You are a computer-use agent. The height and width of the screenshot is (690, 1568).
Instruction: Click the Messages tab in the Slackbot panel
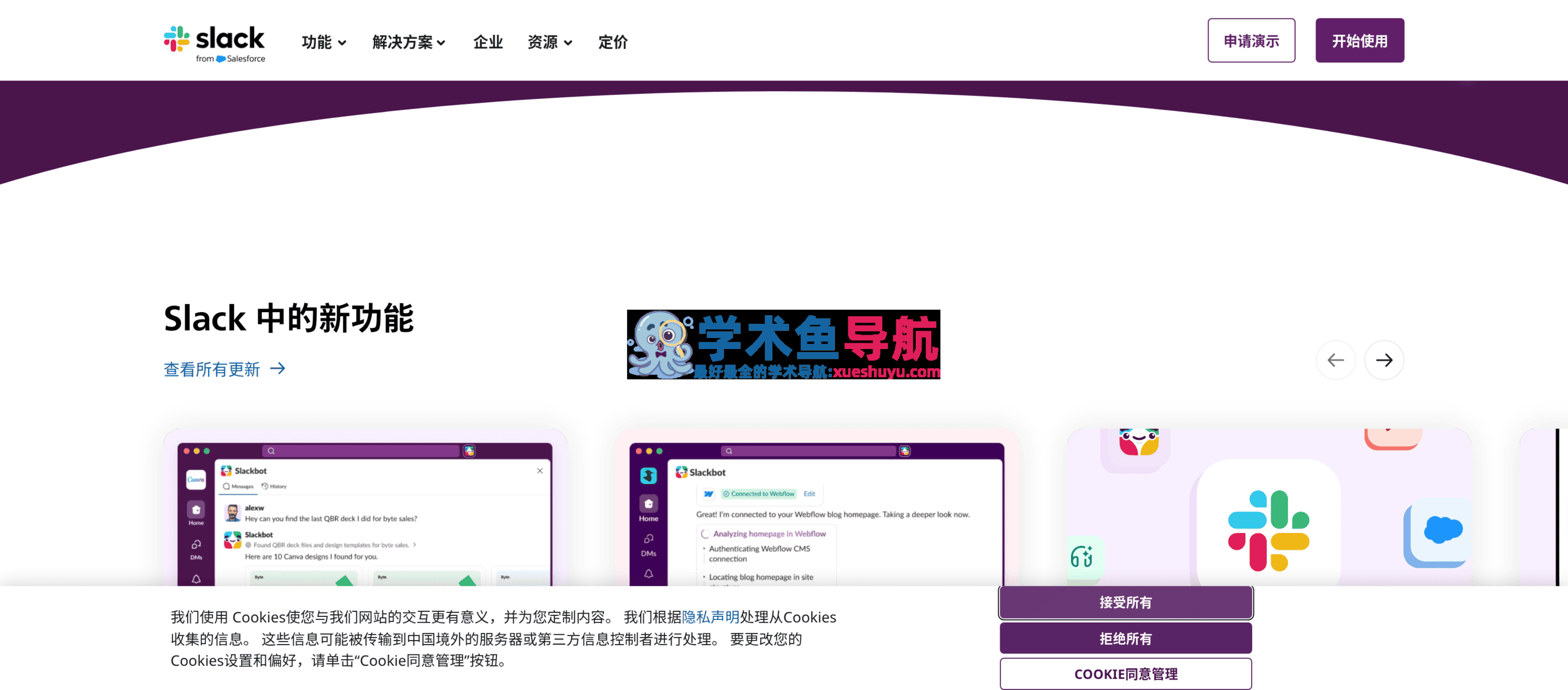click(238, 486)
